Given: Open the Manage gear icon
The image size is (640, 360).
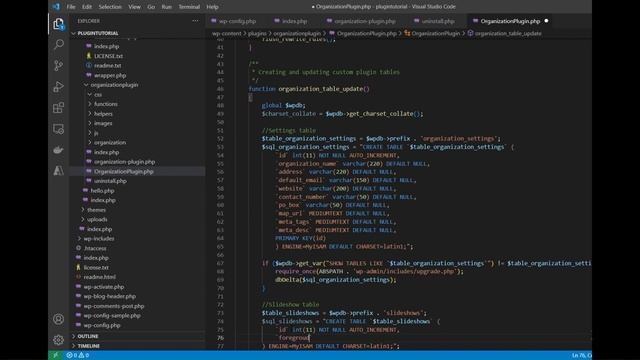Looking at the screenshot, I should (x=58, y=340).
